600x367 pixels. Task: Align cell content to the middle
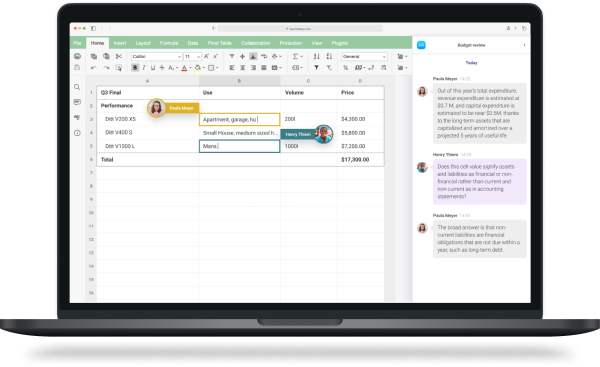coord(243,56)
